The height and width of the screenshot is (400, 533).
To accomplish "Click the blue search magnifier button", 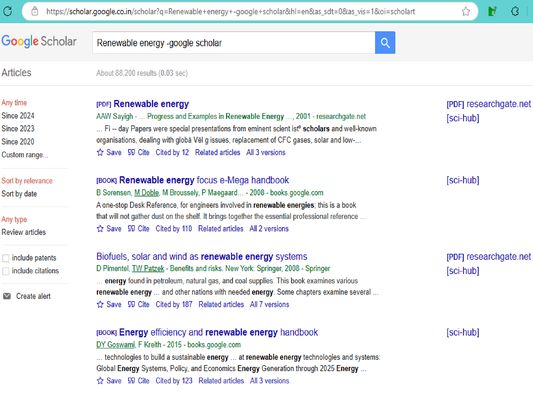I will 385,43.
